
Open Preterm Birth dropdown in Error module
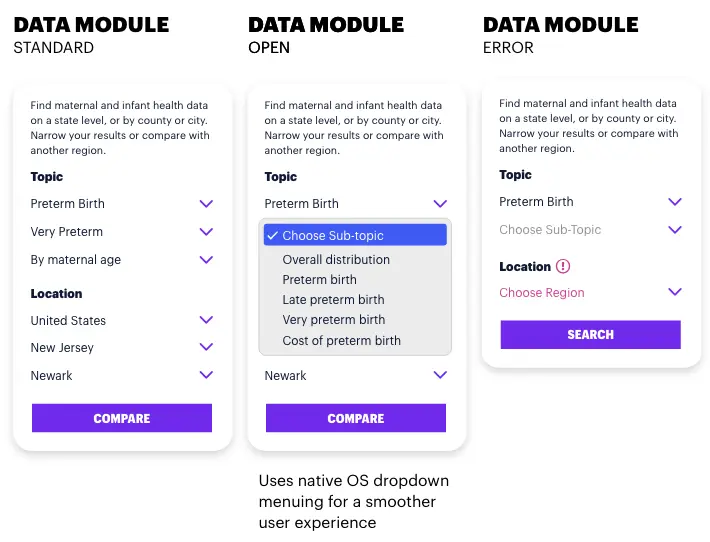click(x=590, y=201)
